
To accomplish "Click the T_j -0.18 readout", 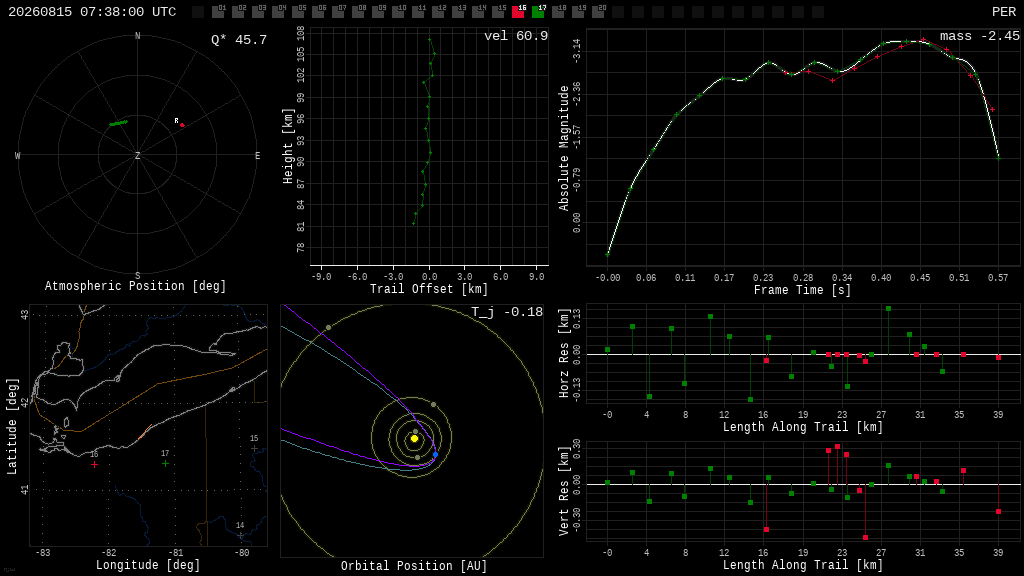I will [x=507, y=312].
